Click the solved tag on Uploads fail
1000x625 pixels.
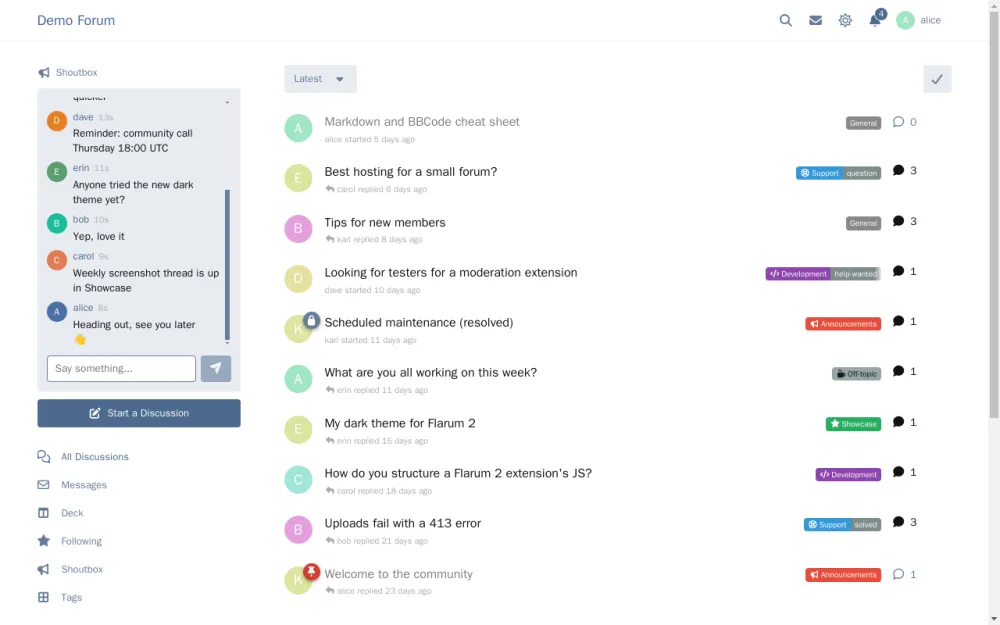point(865,525)
